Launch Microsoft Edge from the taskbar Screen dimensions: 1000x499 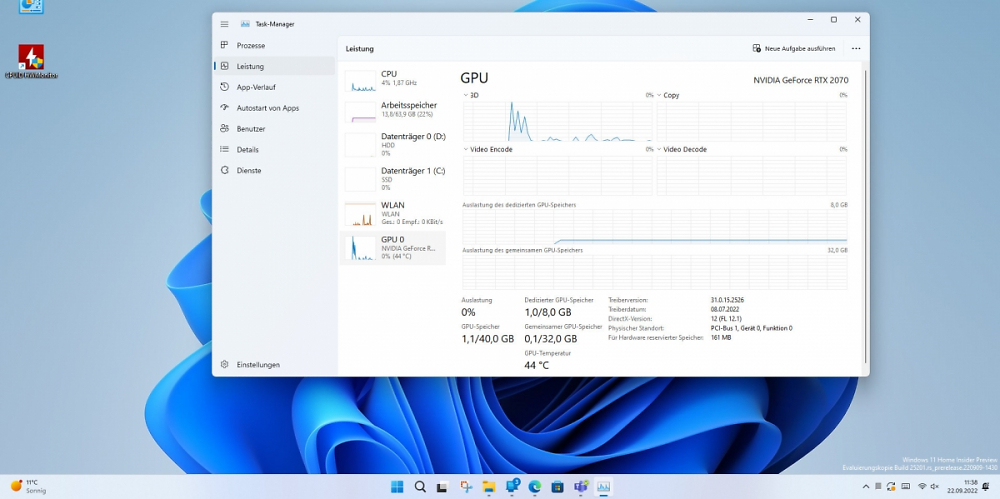tap(534, 487)
